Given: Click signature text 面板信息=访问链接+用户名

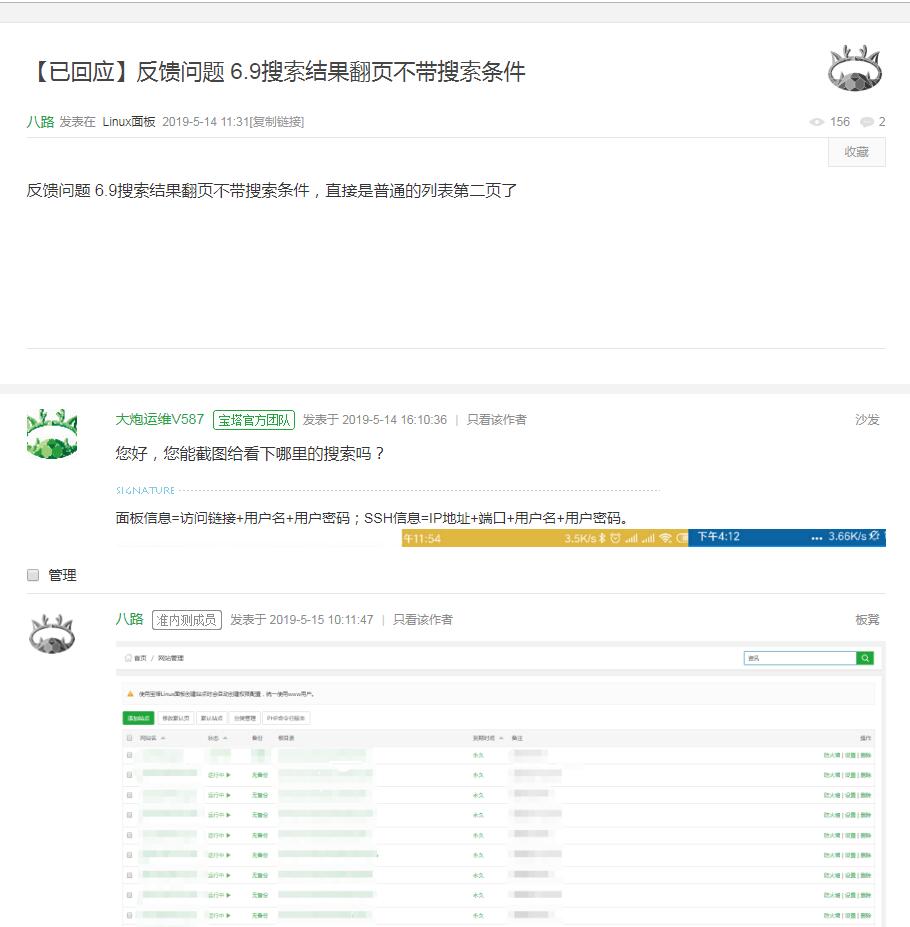Looking at the screenshot, I should click(x=233, y=518).
